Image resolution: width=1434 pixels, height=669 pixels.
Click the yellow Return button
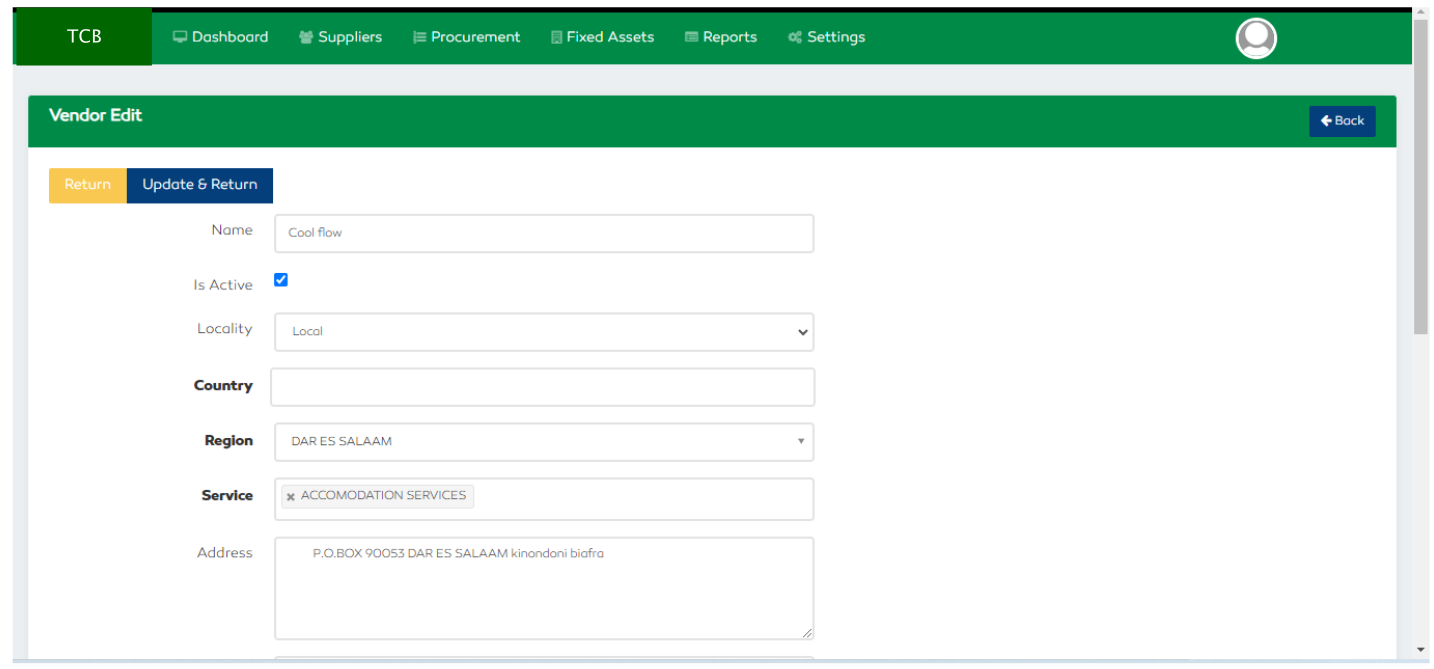tap(88, 185)
